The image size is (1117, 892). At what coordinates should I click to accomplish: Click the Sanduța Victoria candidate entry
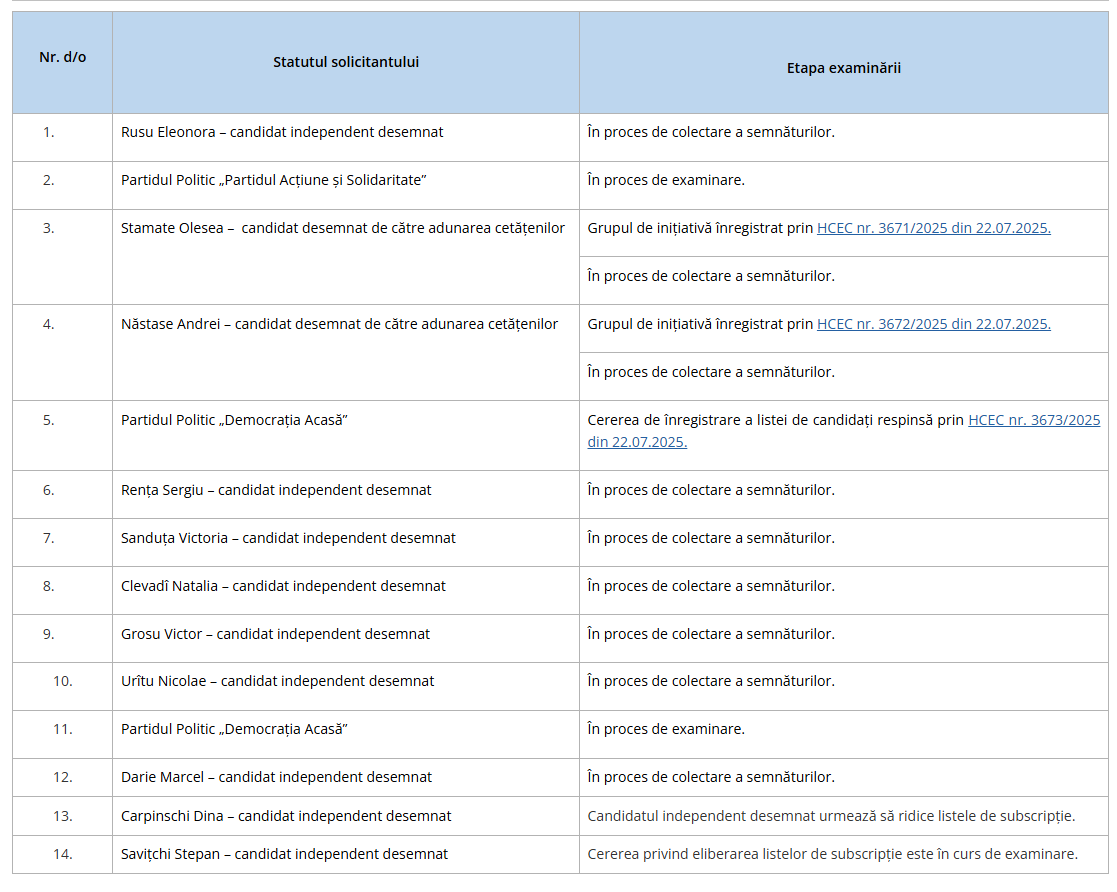(x=288, y=538)
